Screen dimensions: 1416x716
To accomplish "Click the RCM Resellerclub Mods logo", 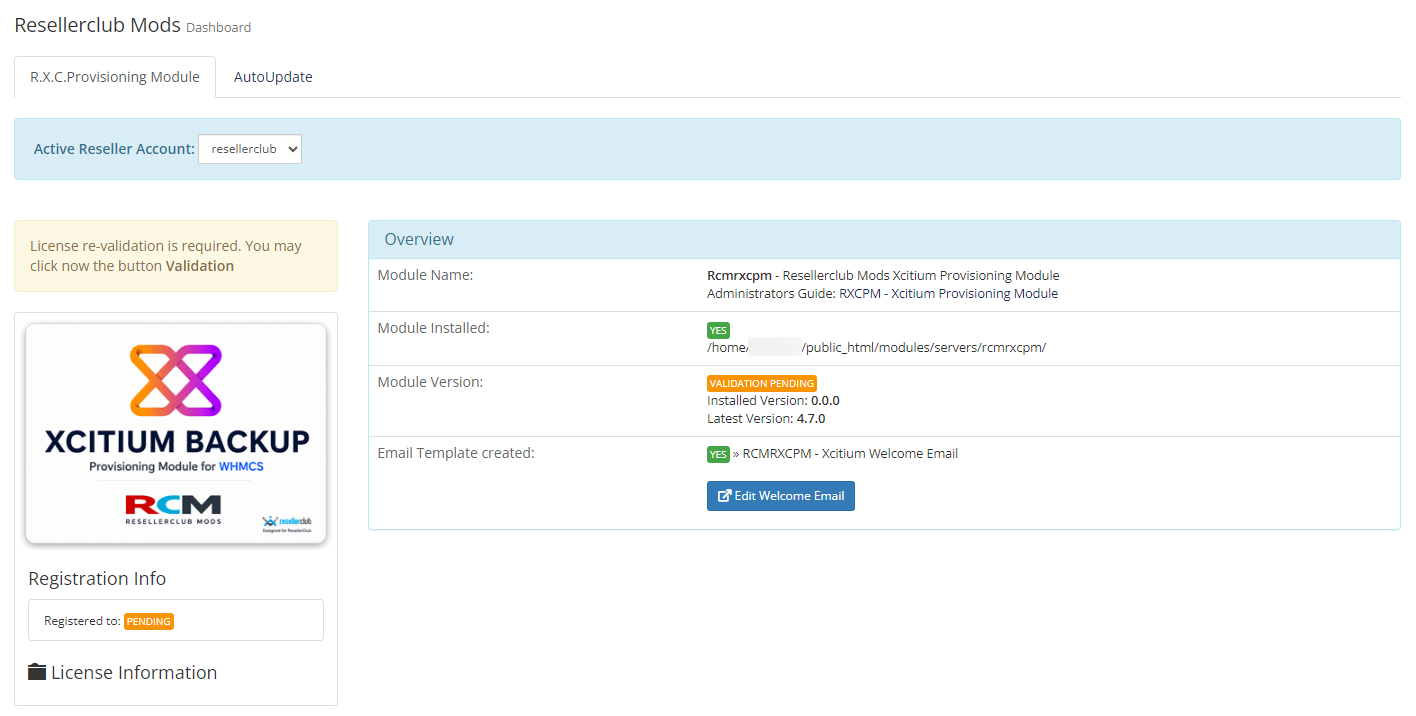I will point(174,509).
